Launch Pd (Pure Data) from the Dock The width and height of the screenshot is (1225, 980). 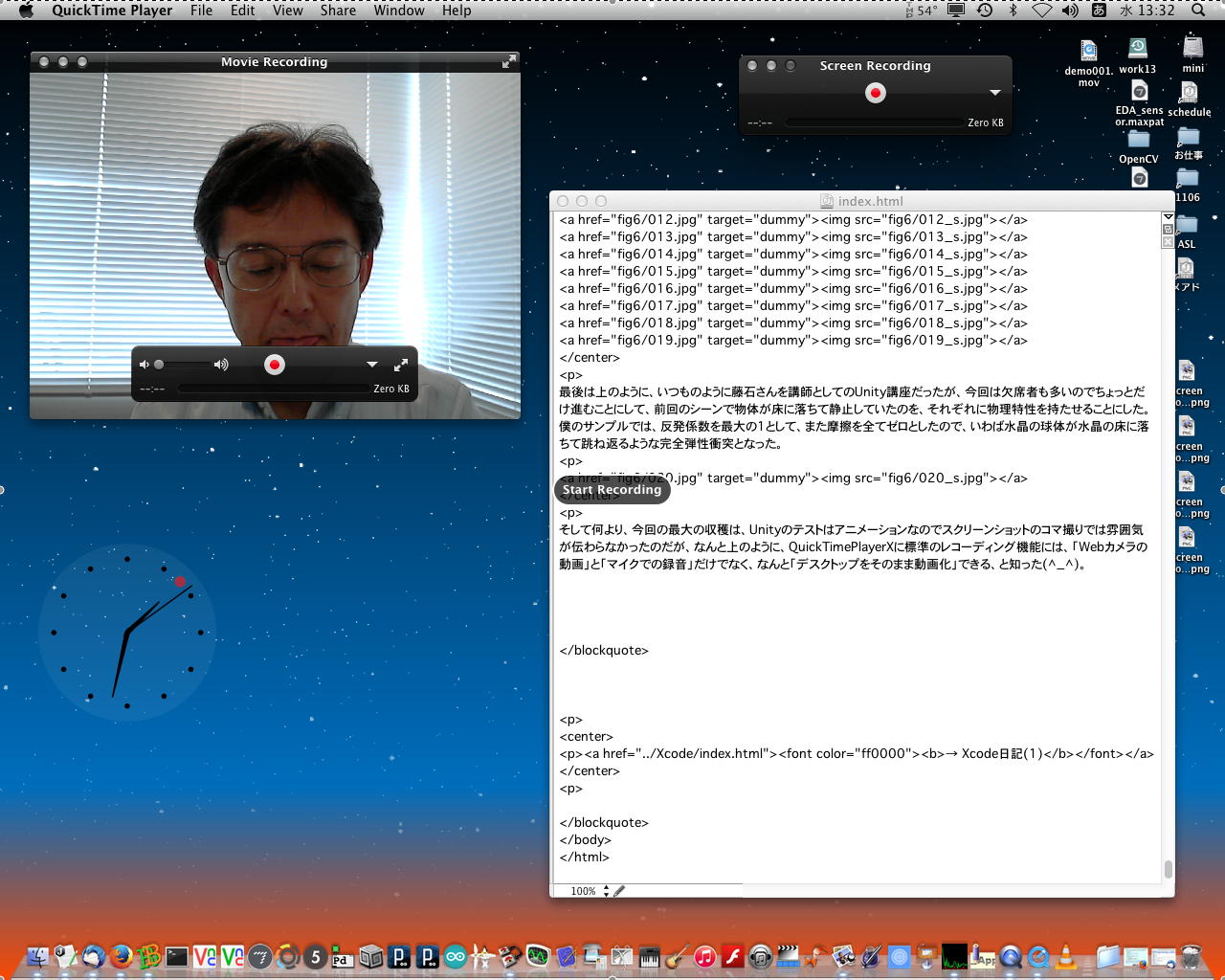coord(343,956)
